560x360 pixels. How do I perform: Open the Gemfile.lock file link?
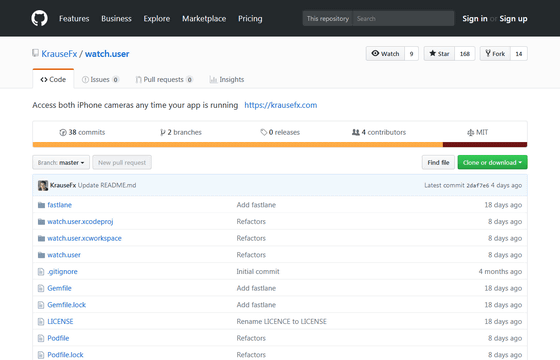67,305
